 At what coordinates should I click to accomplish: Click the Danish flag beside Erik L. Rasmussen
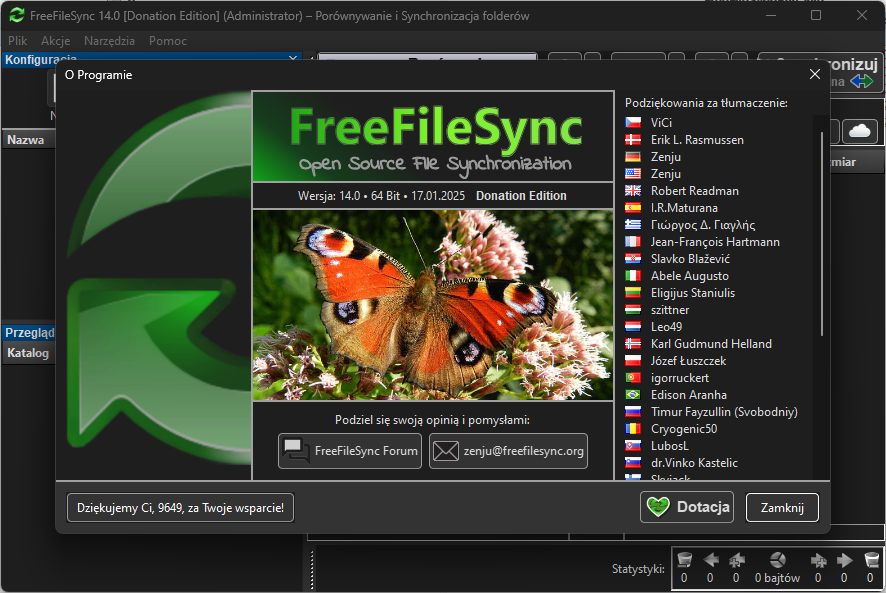click(633, 140)
